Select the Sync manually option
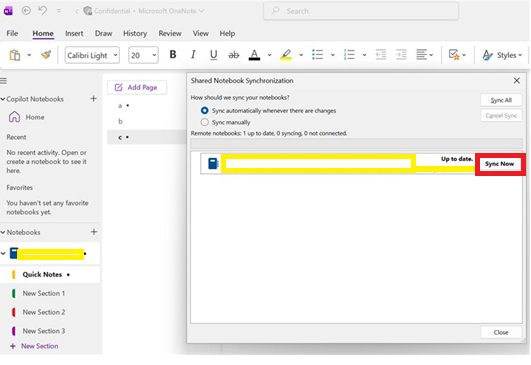Image resolution: width=531 pixels, height=365 pixels. pyautogui.click(x=205, y=122)
